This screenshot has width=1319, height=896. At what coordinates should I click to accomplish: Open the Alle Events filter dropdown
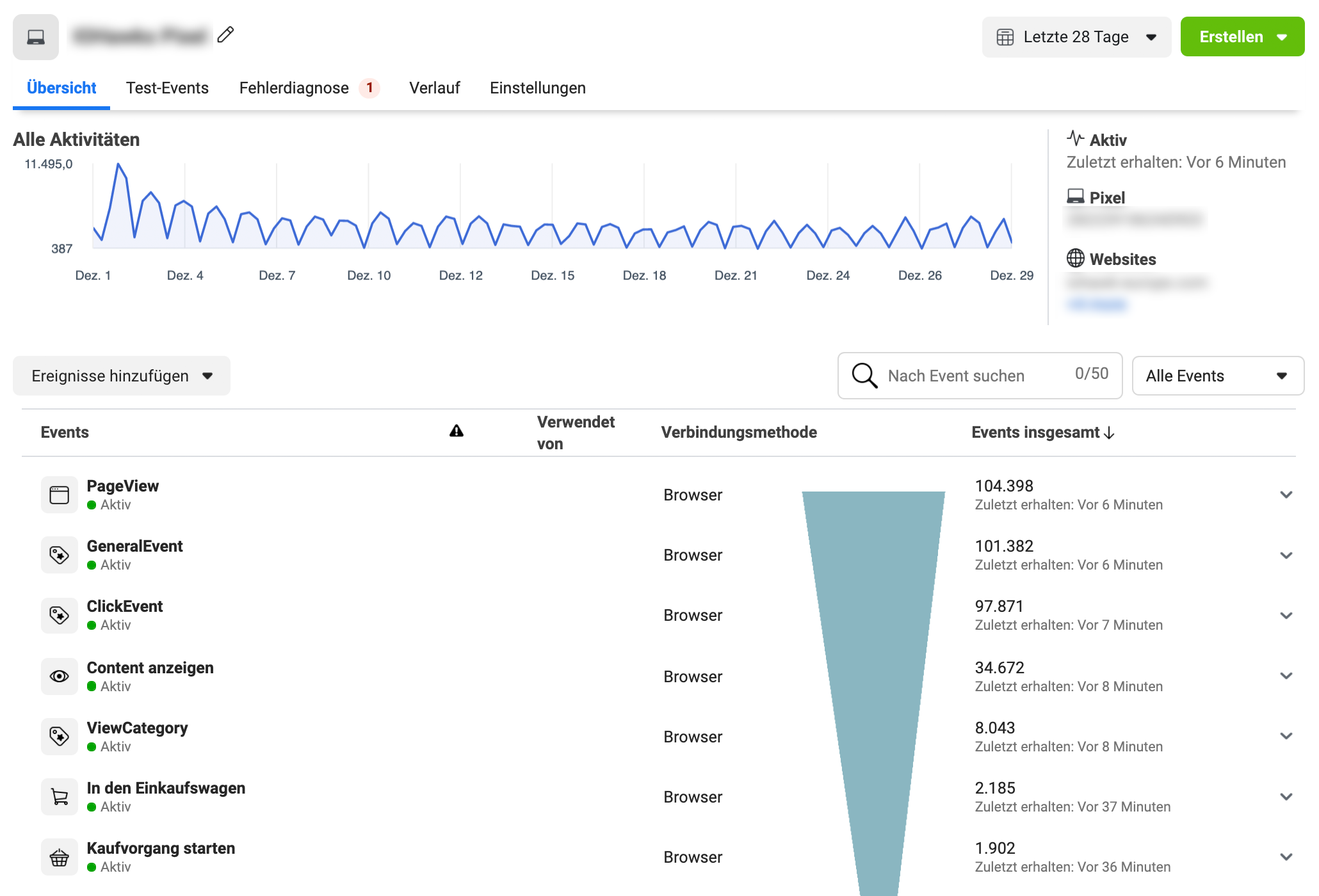click(x=1217, y=376)
